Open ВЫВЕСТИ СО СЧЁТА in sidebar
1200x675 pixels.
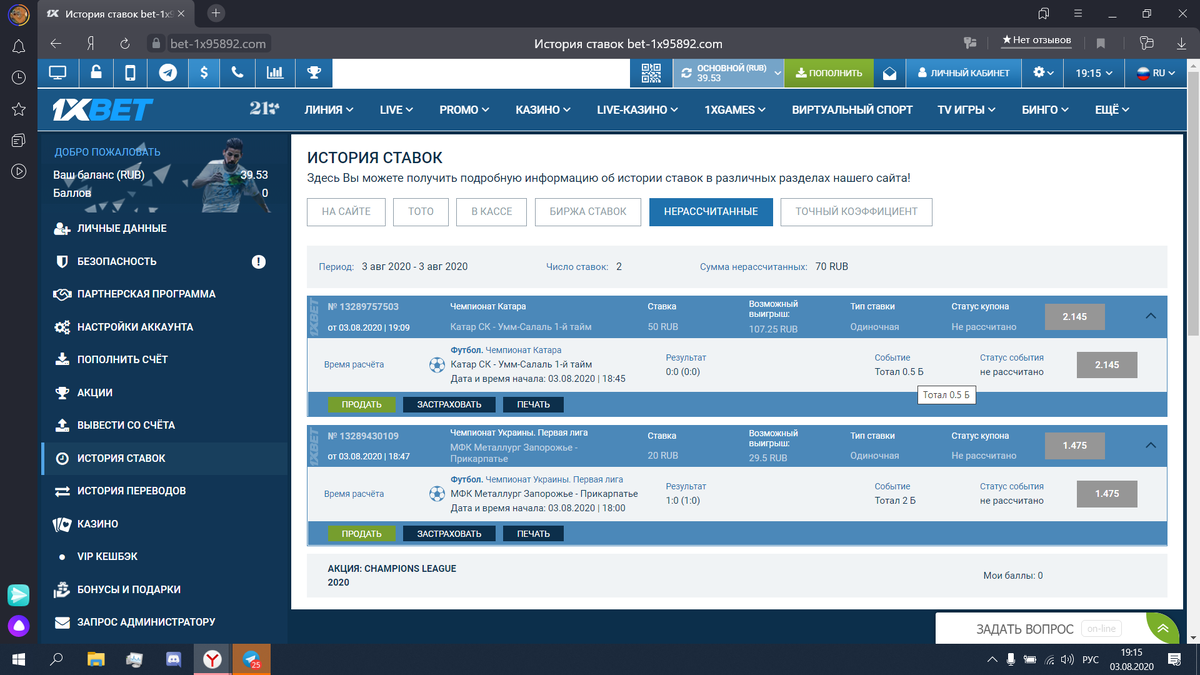tap(165, 425)
